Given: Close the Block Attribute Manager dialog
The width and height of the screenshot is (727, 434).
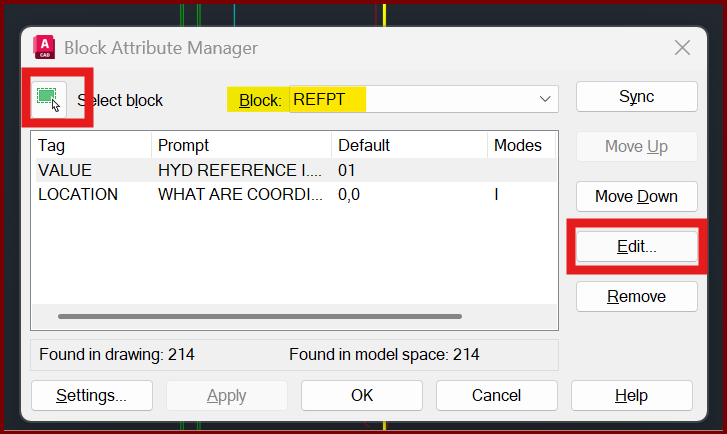Looking at the screenshot, I should click(682, 47).
